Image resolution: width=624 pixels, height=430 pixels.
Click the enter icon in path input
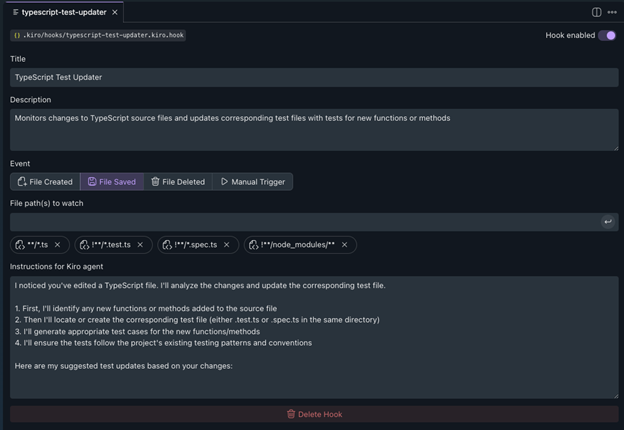click(607, 222)
